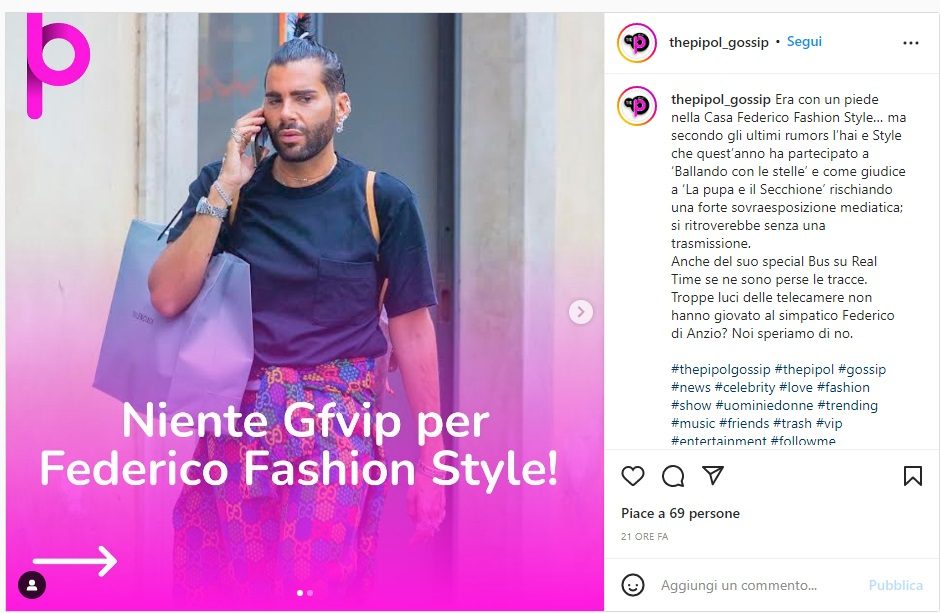Click the avatar beside the caption
The image size is (940, 613).
click(637, 106)
